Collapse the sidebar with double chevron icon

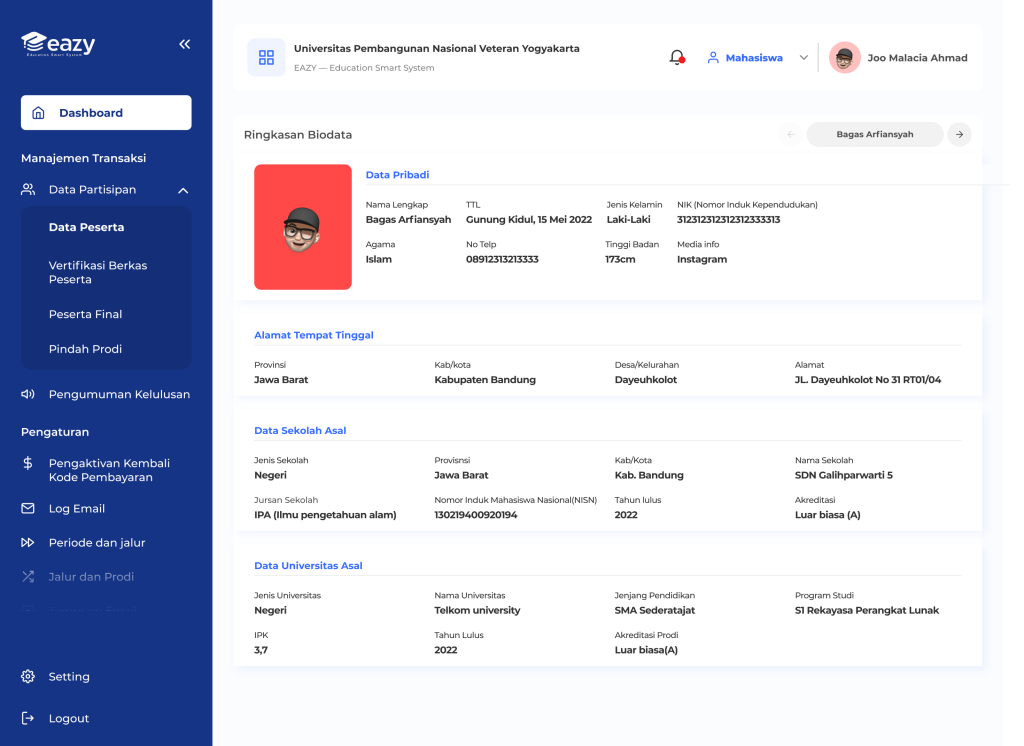pos(184,44)
